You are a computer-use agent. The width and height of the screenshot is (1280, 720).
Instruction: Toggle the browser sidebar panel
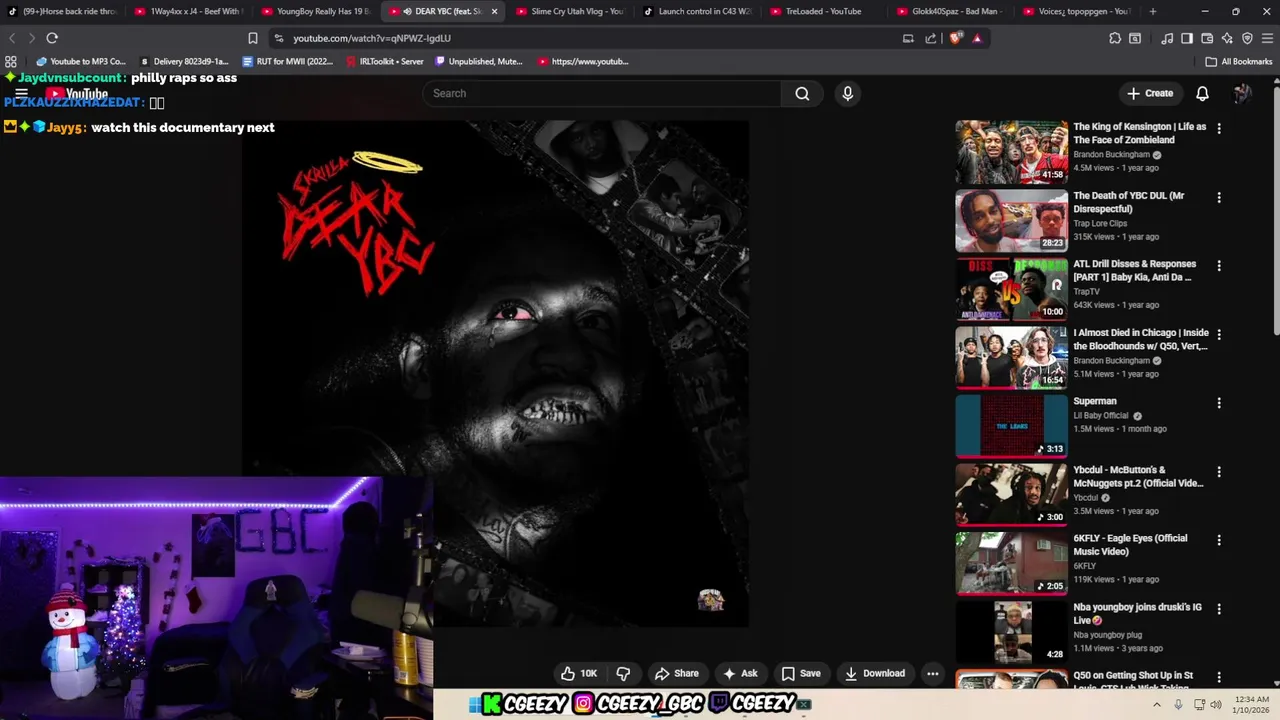[x=1187, y=38]
